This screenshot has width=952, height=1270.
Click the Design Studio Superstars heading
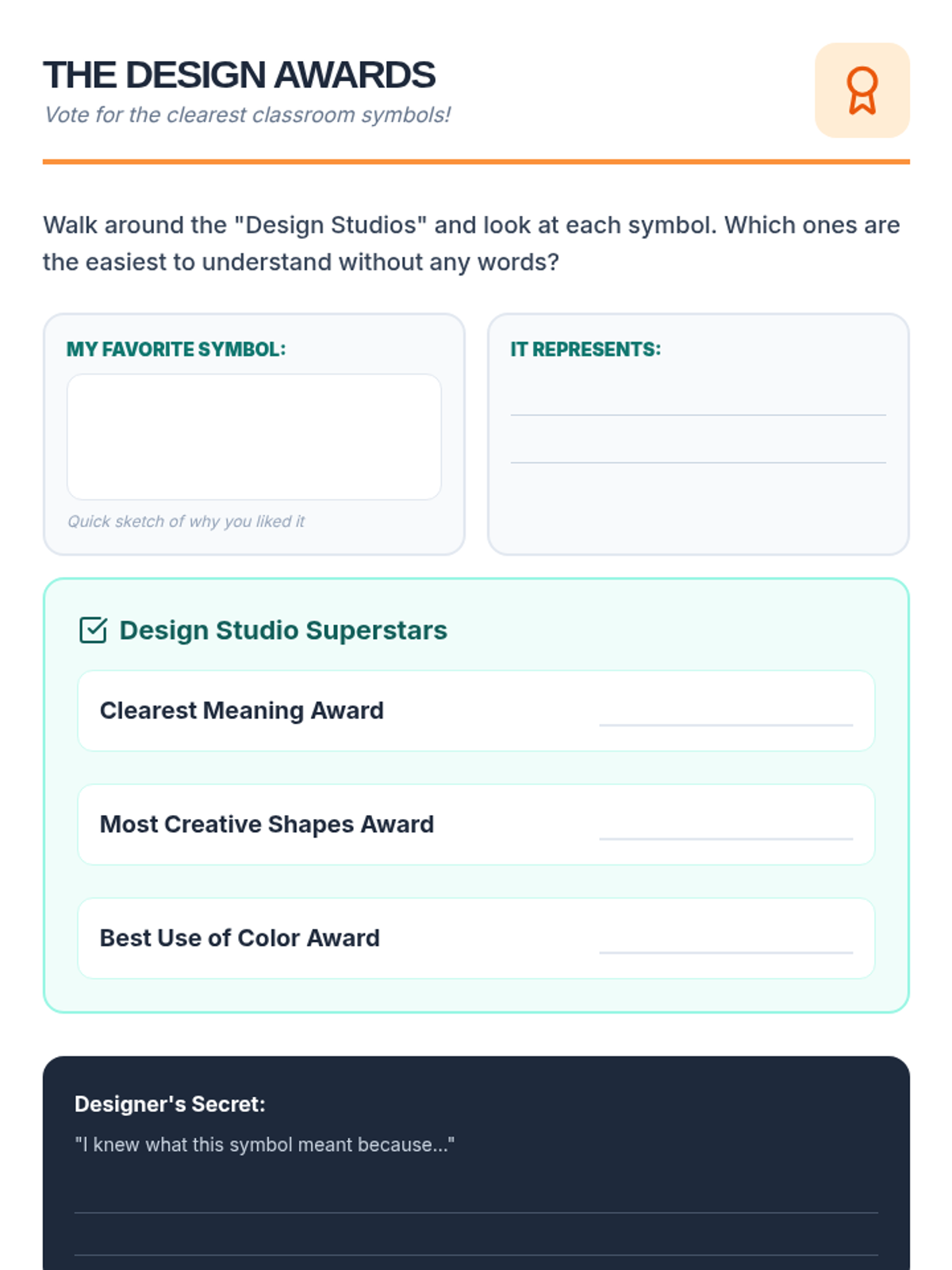(283, 630)
